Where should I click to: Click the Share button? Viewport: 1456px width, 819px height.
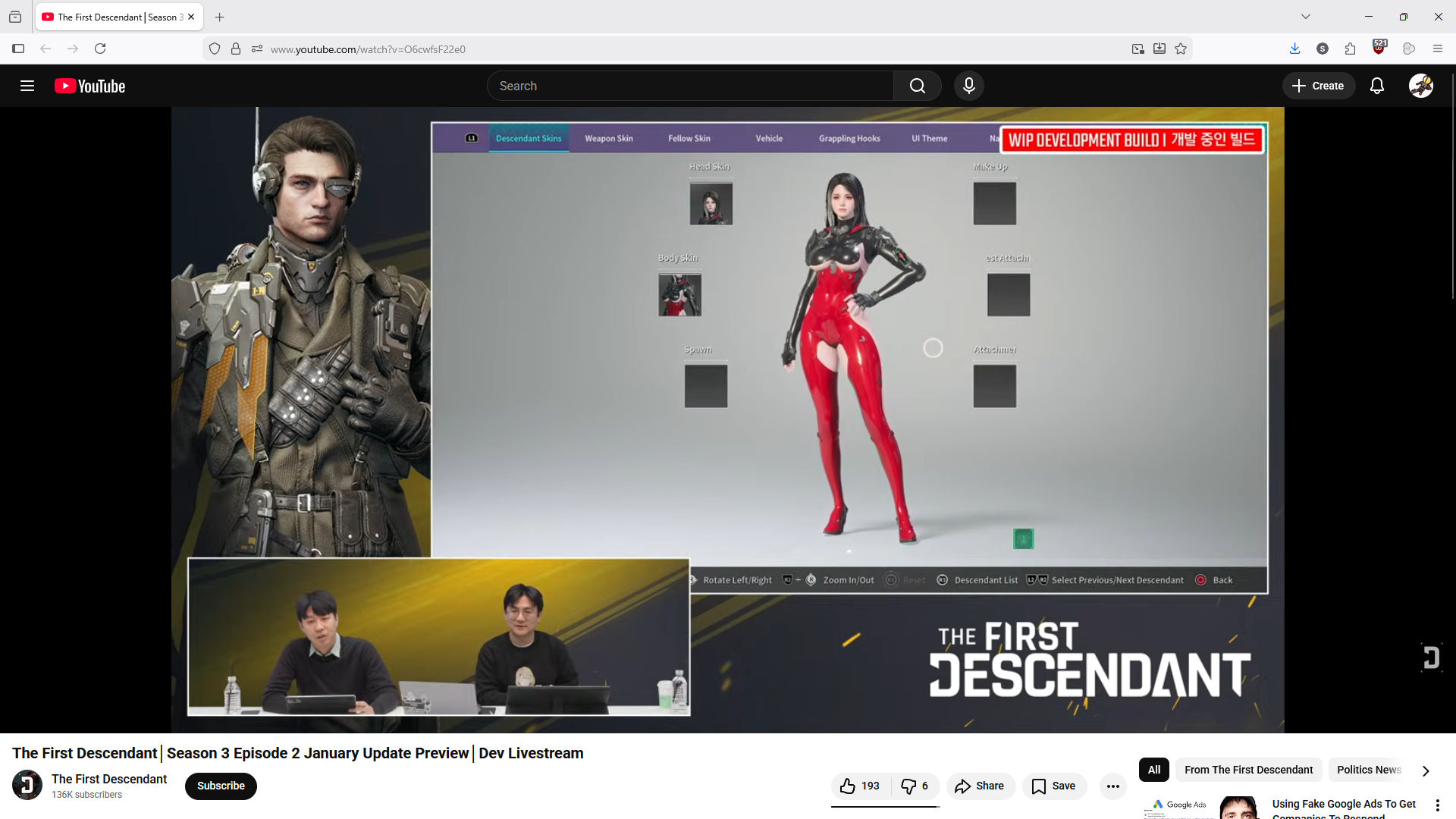click(x=980, y=786)
